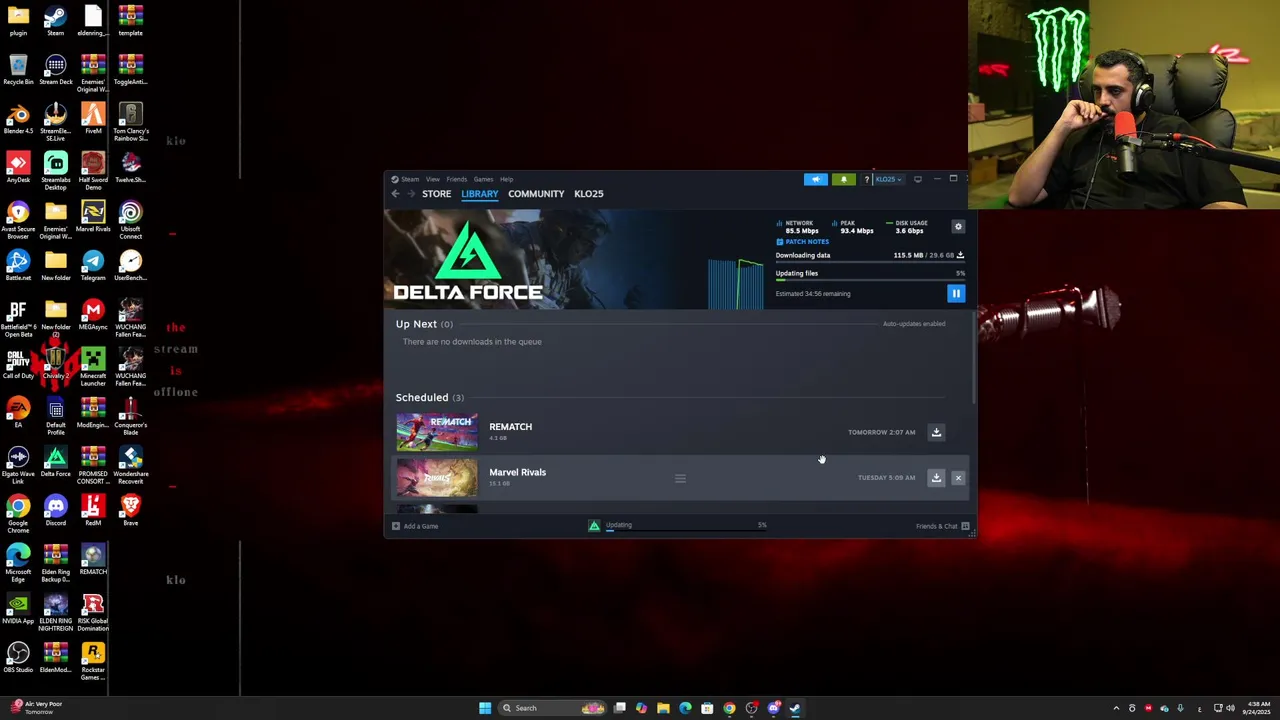Select the Battle.net desktop icon
The height and width of the screenshot is (720, 1280).
point(18,267)
